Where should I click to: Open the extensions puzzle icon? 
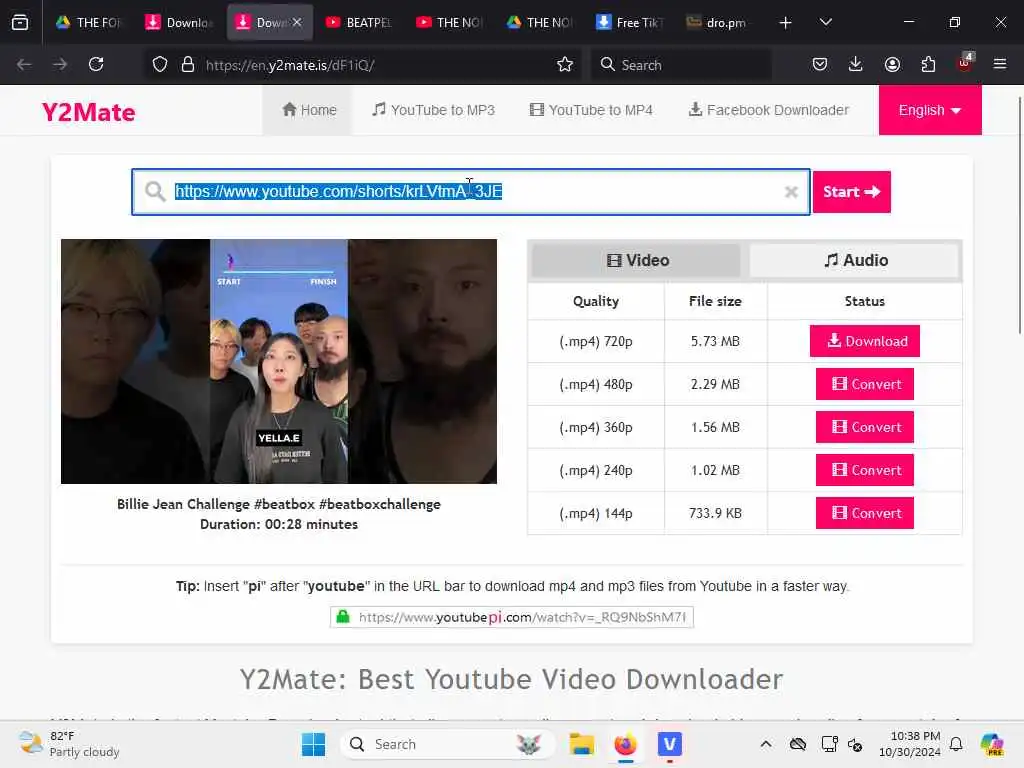[928, 64]
